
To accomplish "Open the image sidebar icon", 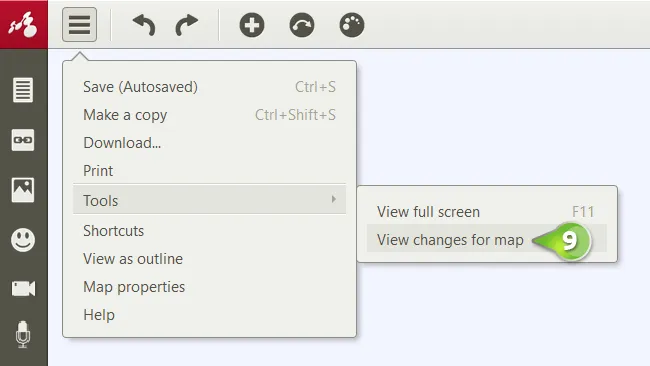I will click(23, 190).
